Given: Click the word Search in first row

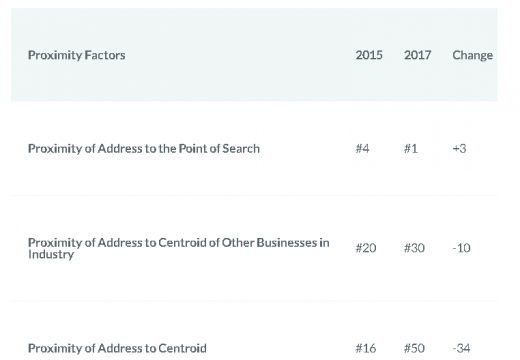Looking at the screenshot, I should pos(241,149).
